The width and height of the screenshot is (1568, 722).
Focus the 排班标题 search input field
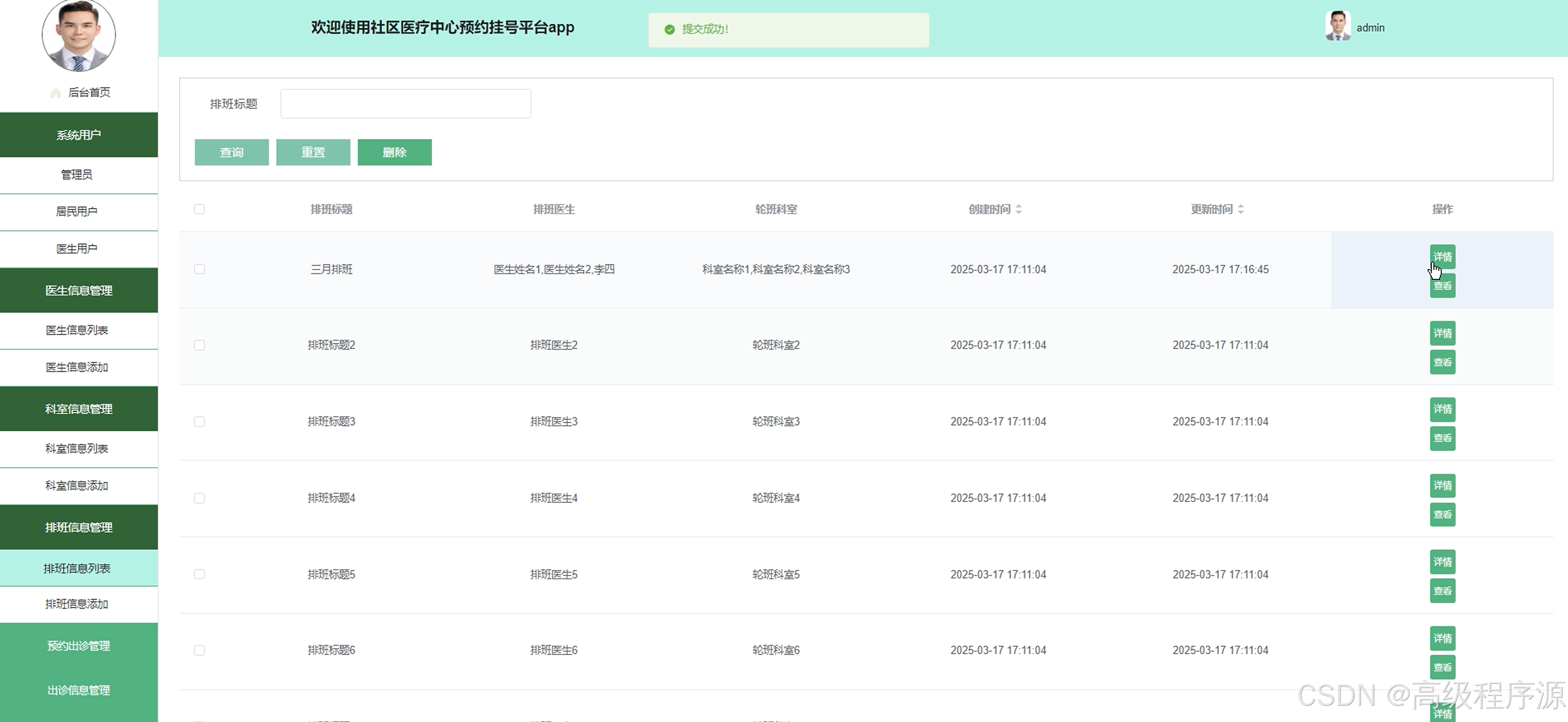pyautogui.click(x=405, y=103)
